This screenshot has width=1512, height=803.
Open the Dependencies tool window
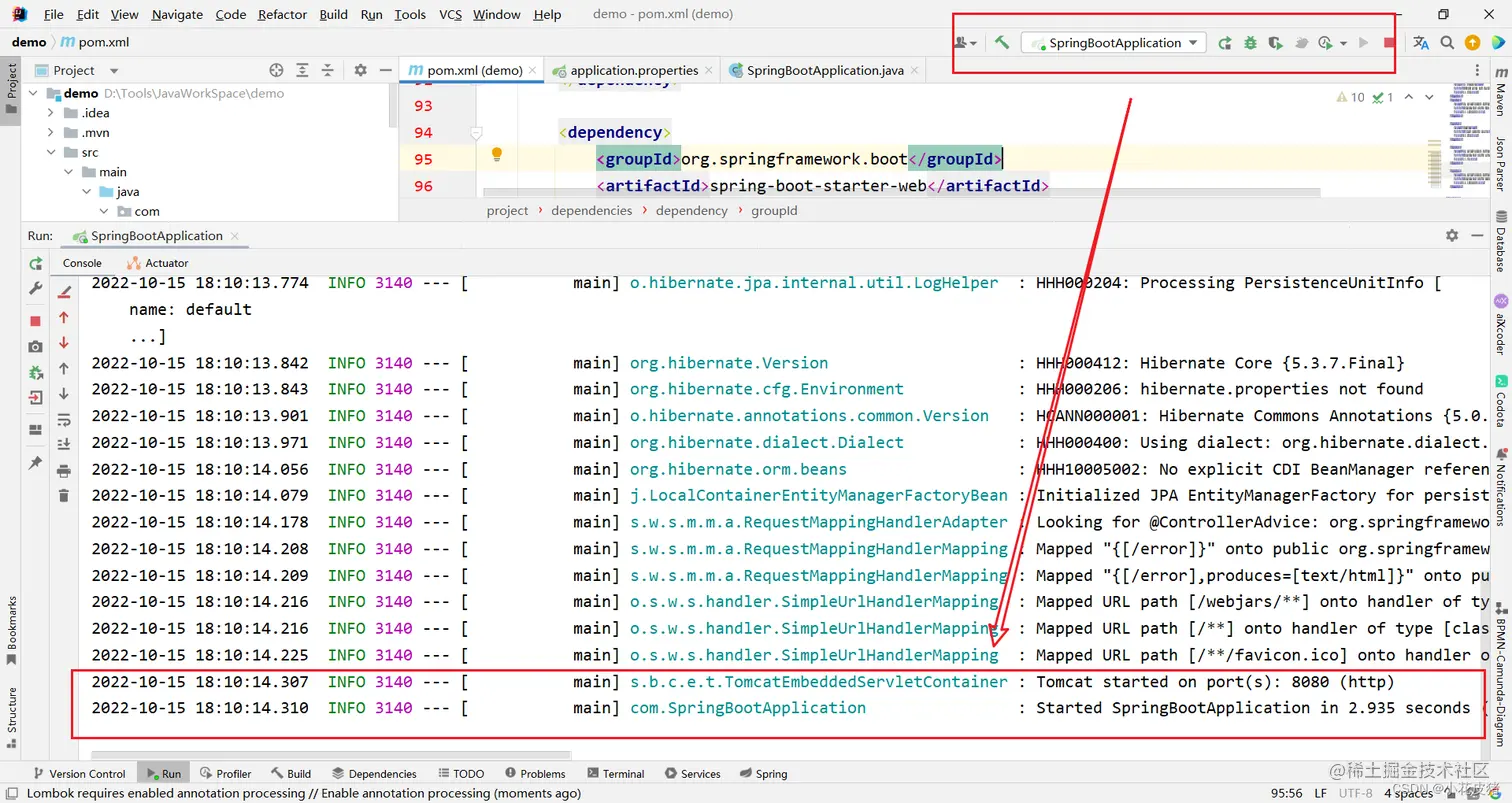(374, 773)
